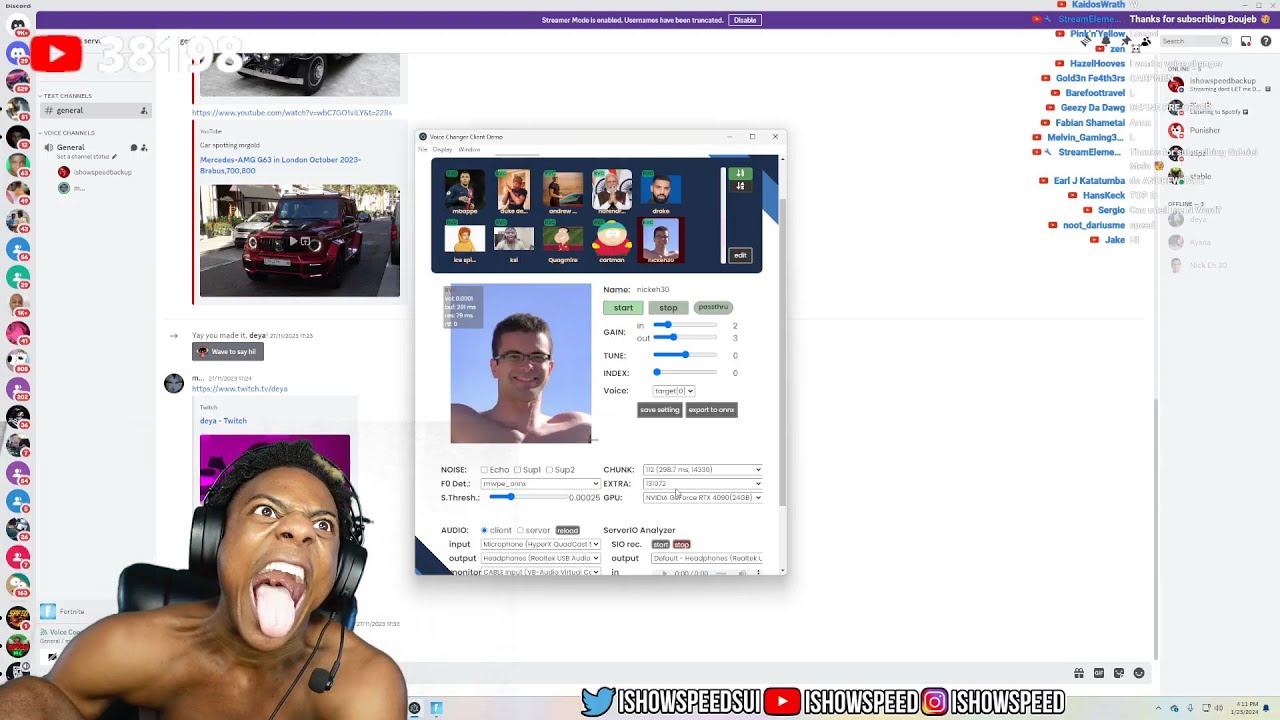Open Windows notification bell
The image size is (1280, 720).
(1266, 708)
